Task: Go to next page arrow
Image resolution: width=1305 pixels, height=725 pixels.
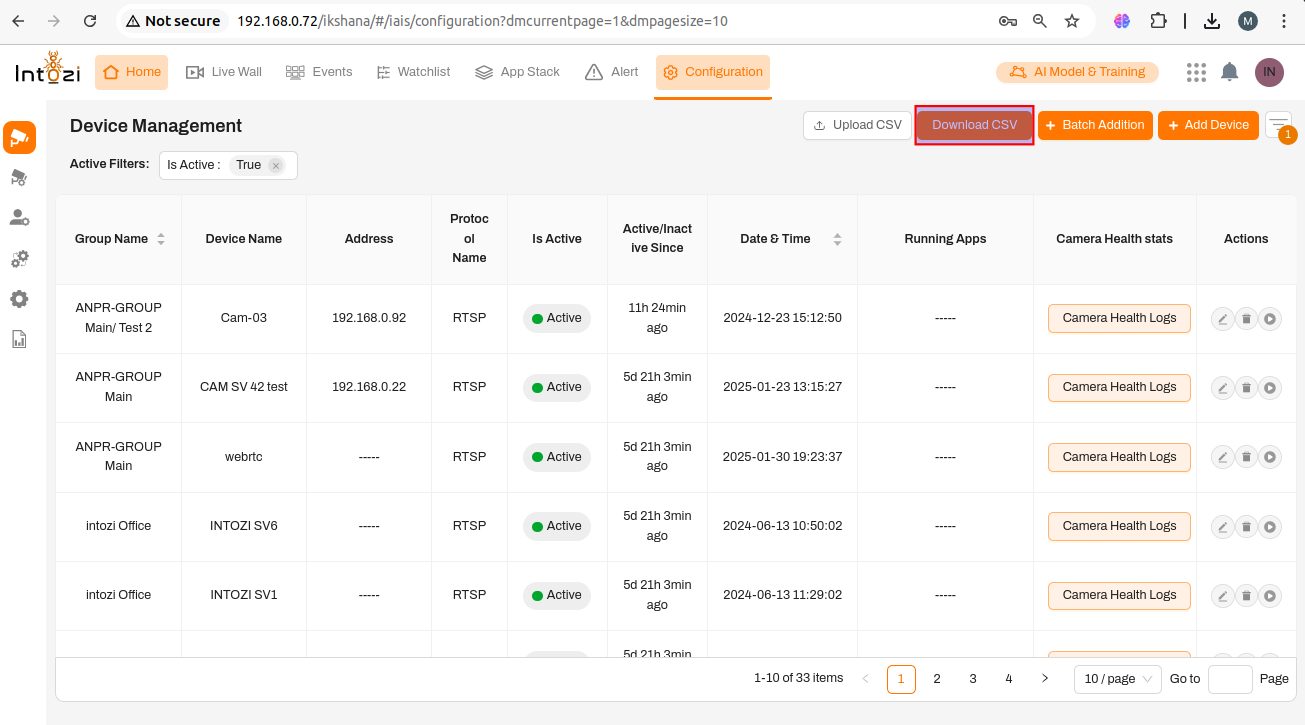Action: [x=1045, y=679]
